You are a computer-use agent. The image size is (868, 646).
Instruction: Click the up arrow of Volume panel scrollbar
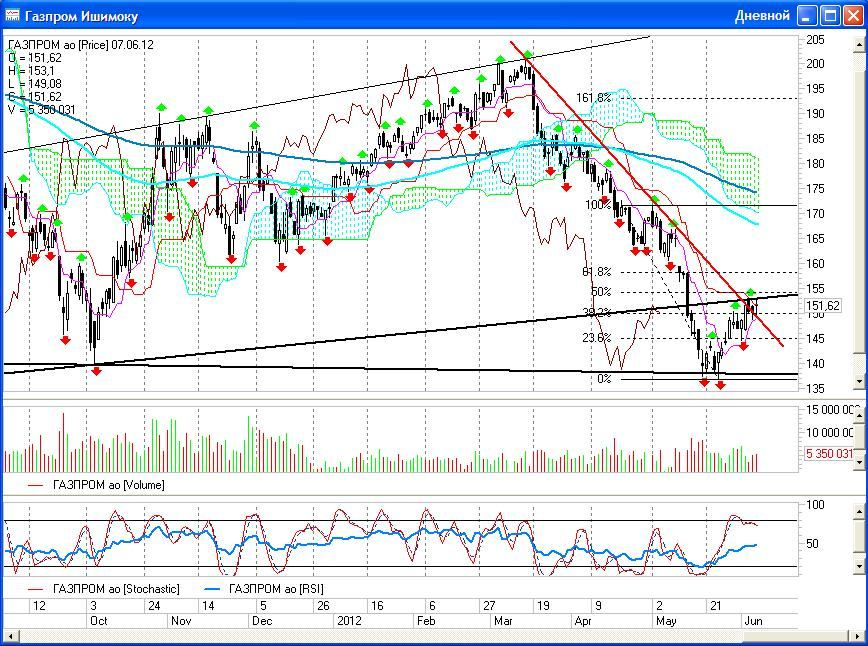tap(859, 414)
